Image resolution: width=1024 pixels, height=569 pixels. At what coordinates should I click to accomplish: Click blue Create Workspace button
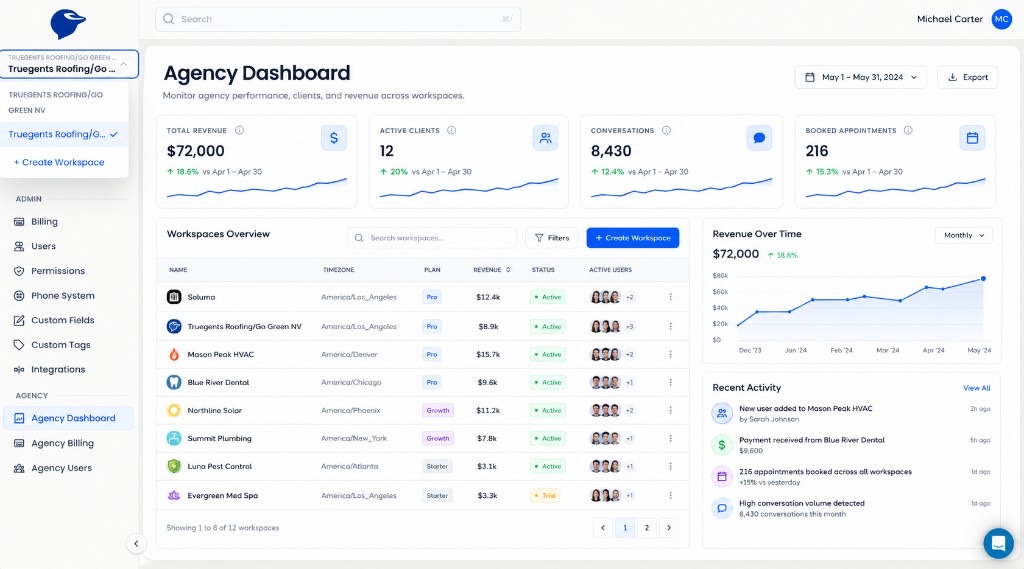click(x=632, y=238)
